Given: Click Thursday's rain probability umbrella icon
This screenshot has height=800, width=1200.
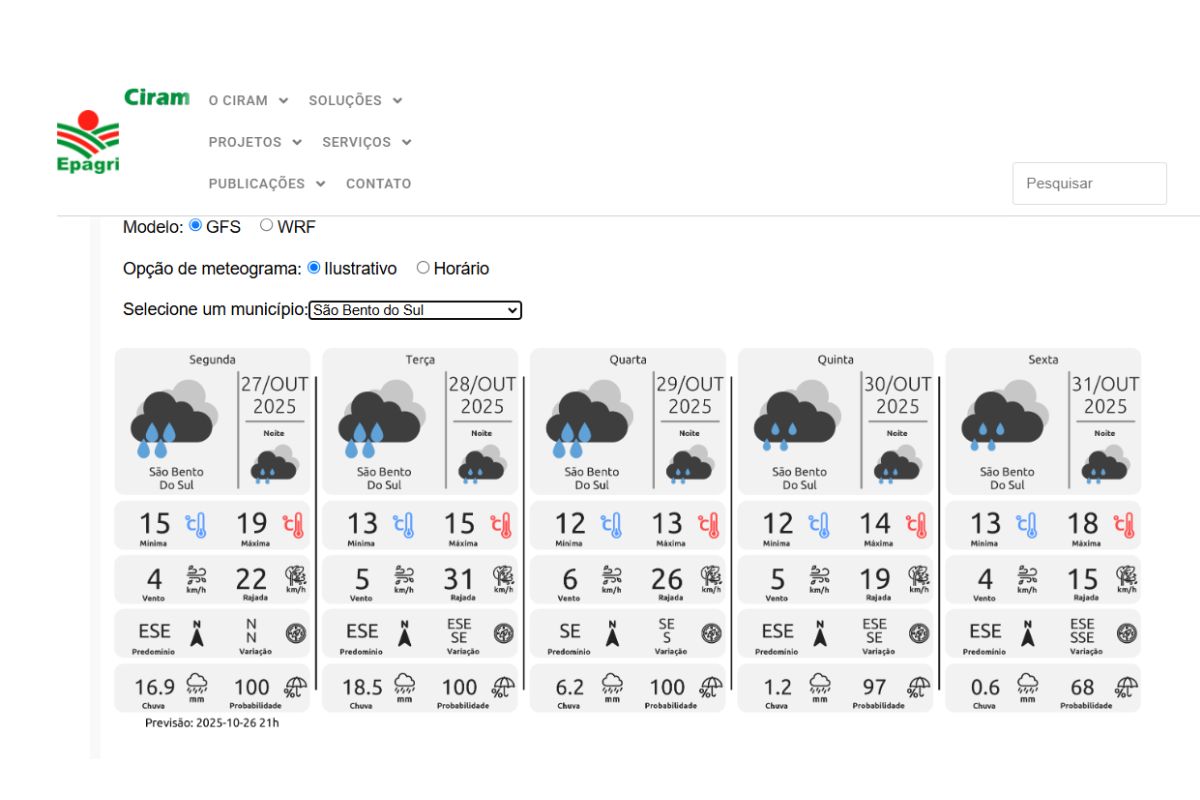Looking at the screenshot, I should point(918,686).
